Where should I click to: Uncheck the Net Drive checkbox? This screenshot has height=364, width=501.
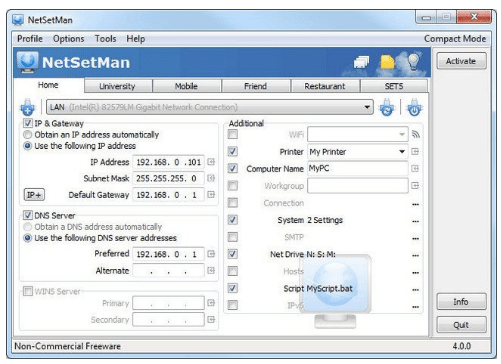click(x=233, y=254)
